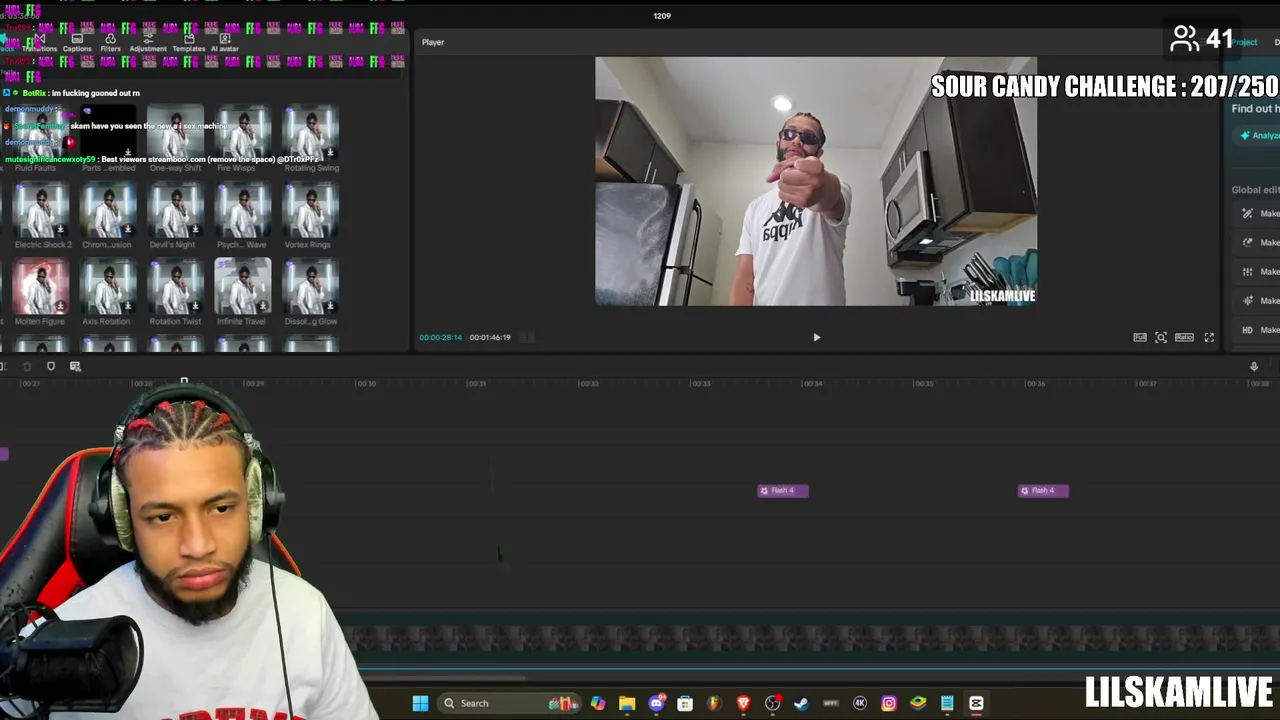The height and width of the screenshot is (720, 1280).
Task: Download the Rotation Twist effect
Action: [x=195, y=307]
